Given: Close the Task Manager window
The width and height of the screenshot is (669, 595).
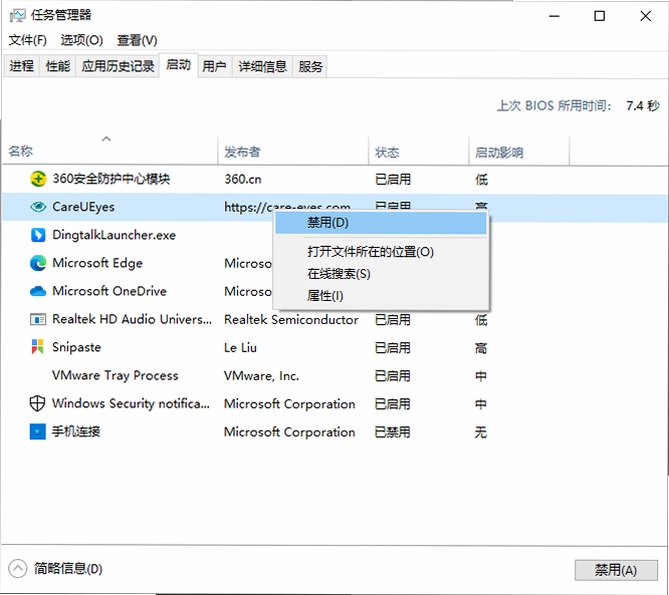Looking at the screenshot, I should [x=646, y=16].
